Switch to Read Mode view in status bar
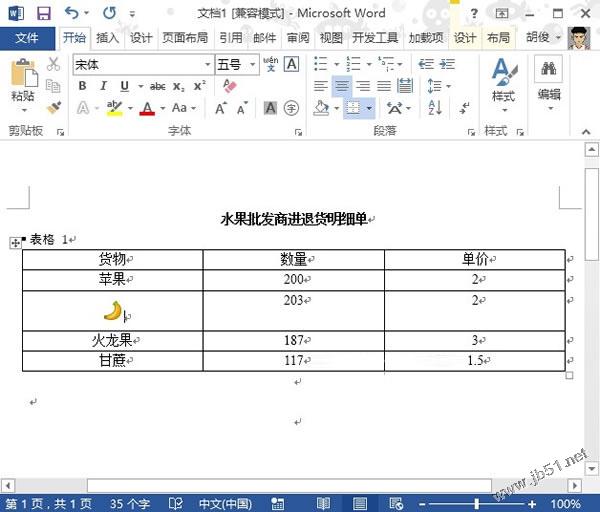The width and height of the screenshot is (600, 512). pos(324,504)
